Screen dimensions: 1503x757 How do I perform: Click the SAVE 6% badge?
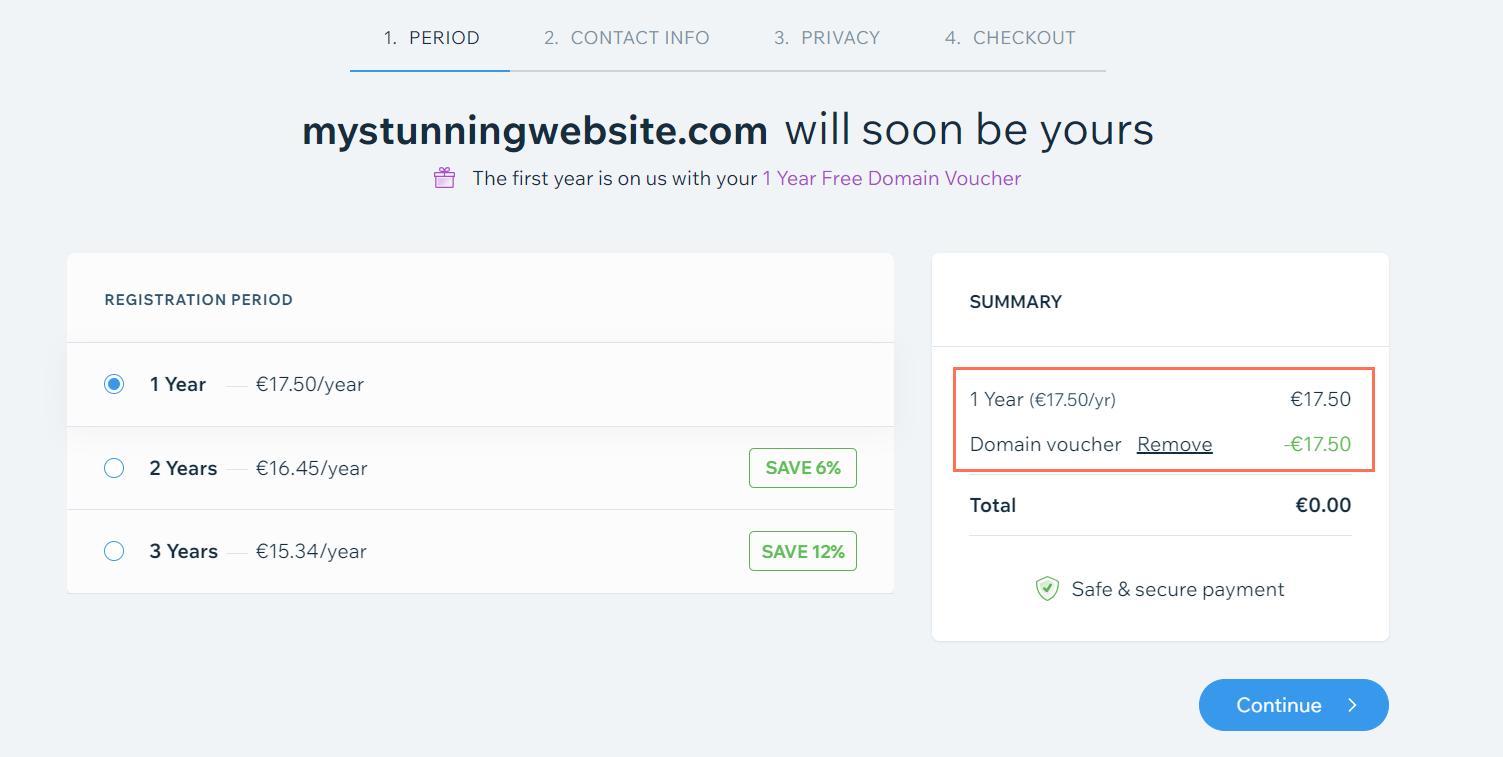point(802,467)
